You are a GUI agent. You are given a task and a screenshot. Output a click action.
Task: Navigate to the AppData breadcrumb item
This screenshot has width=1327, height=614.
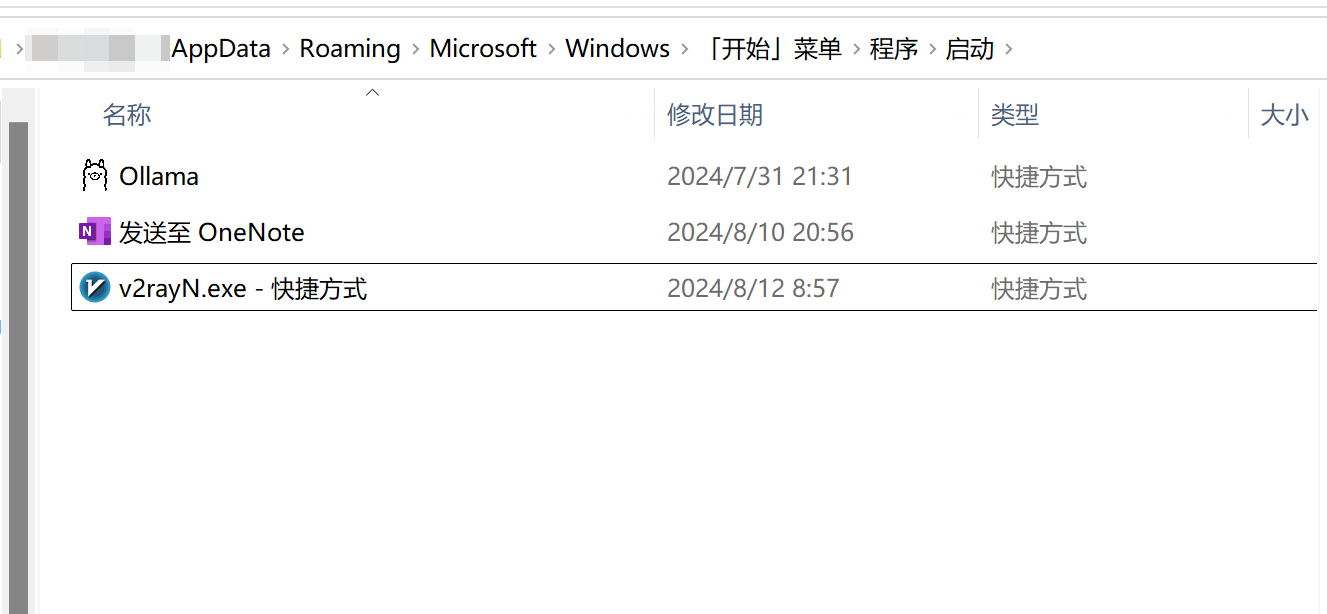pyautogui.click(x=220, y=47)
